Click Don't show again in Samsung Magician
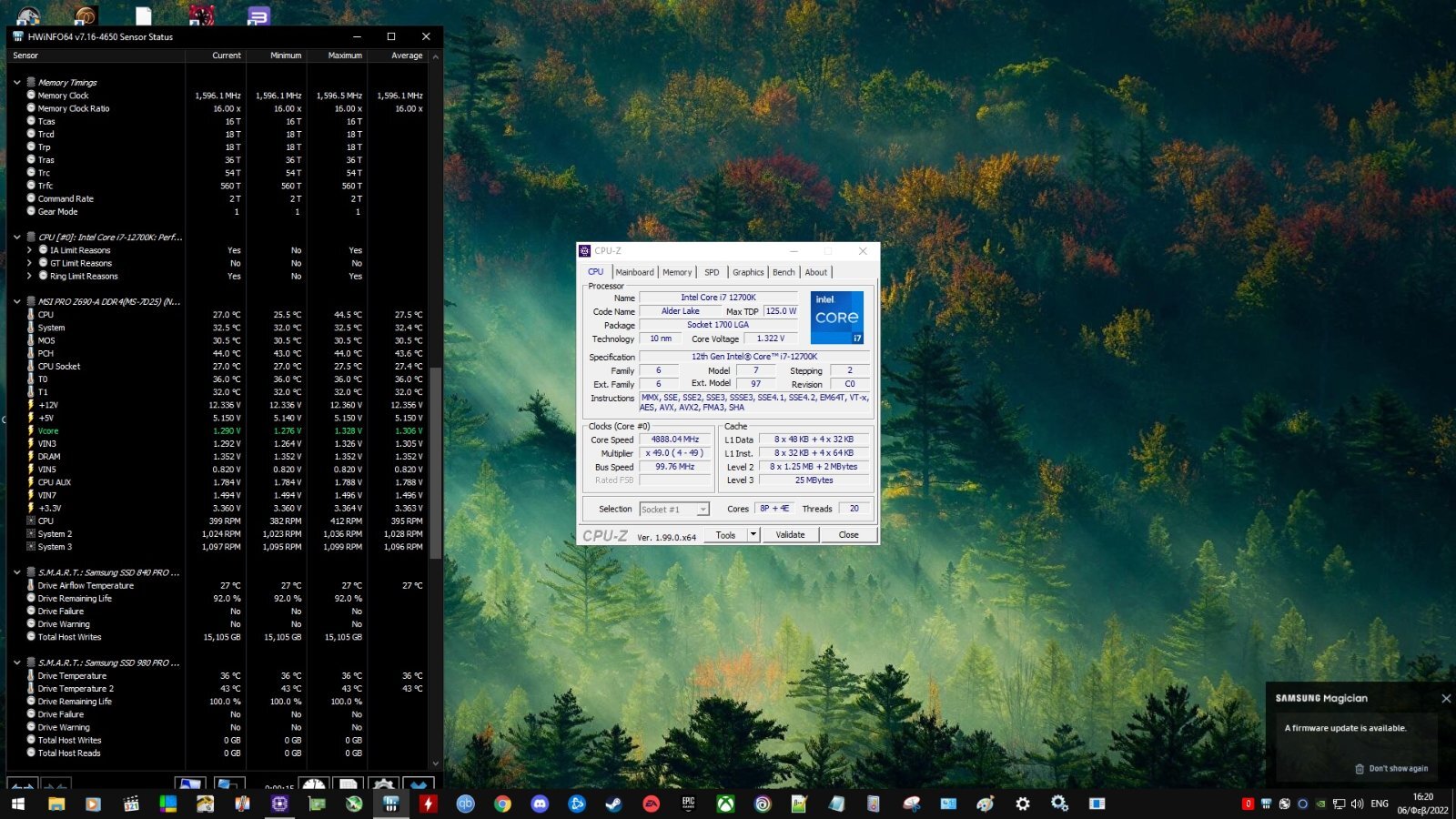The height and width of the screenshot is (819, 1456). (x=1391, y=768)
